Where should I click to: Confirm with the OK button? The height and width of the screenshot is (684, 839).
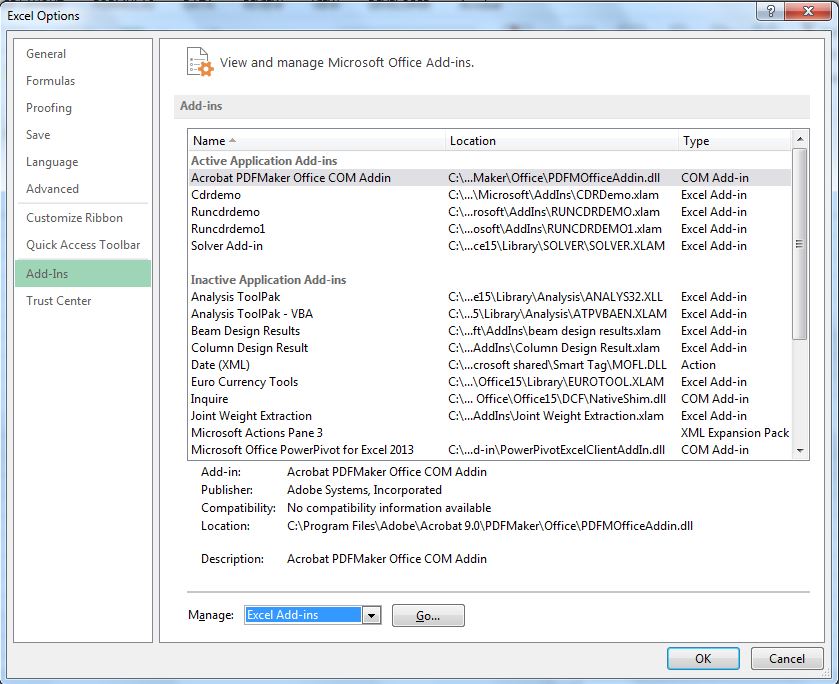coord(703,658)
